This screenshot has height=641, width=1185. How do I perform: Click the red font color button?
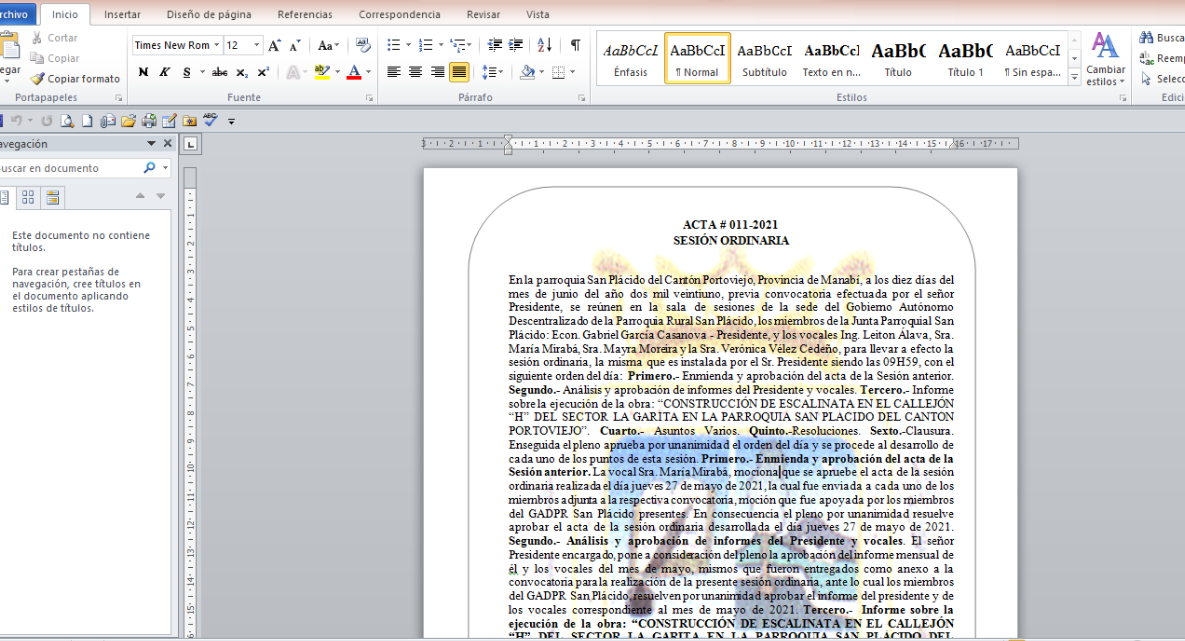click(x=353, y=72)
